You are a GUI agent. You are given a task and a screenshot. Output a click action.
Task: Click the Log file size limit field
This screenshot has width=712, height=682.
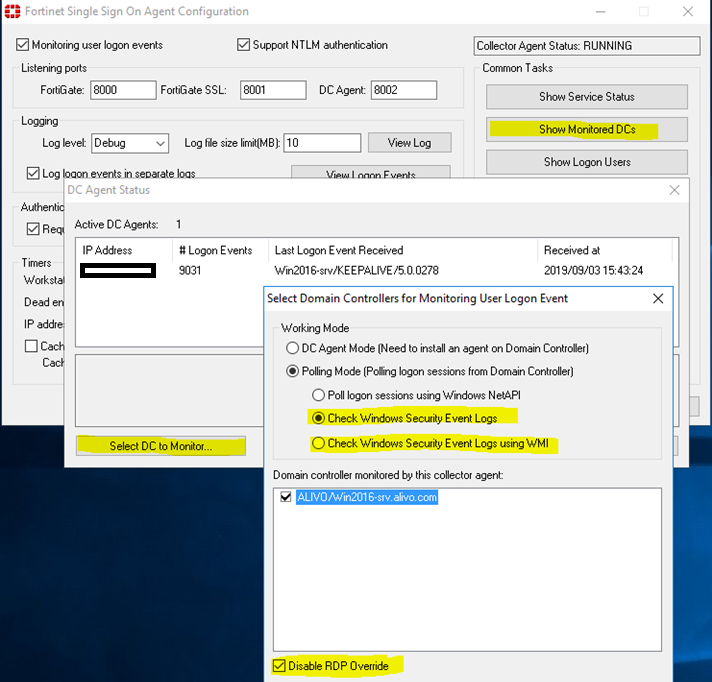click(322, 143)
